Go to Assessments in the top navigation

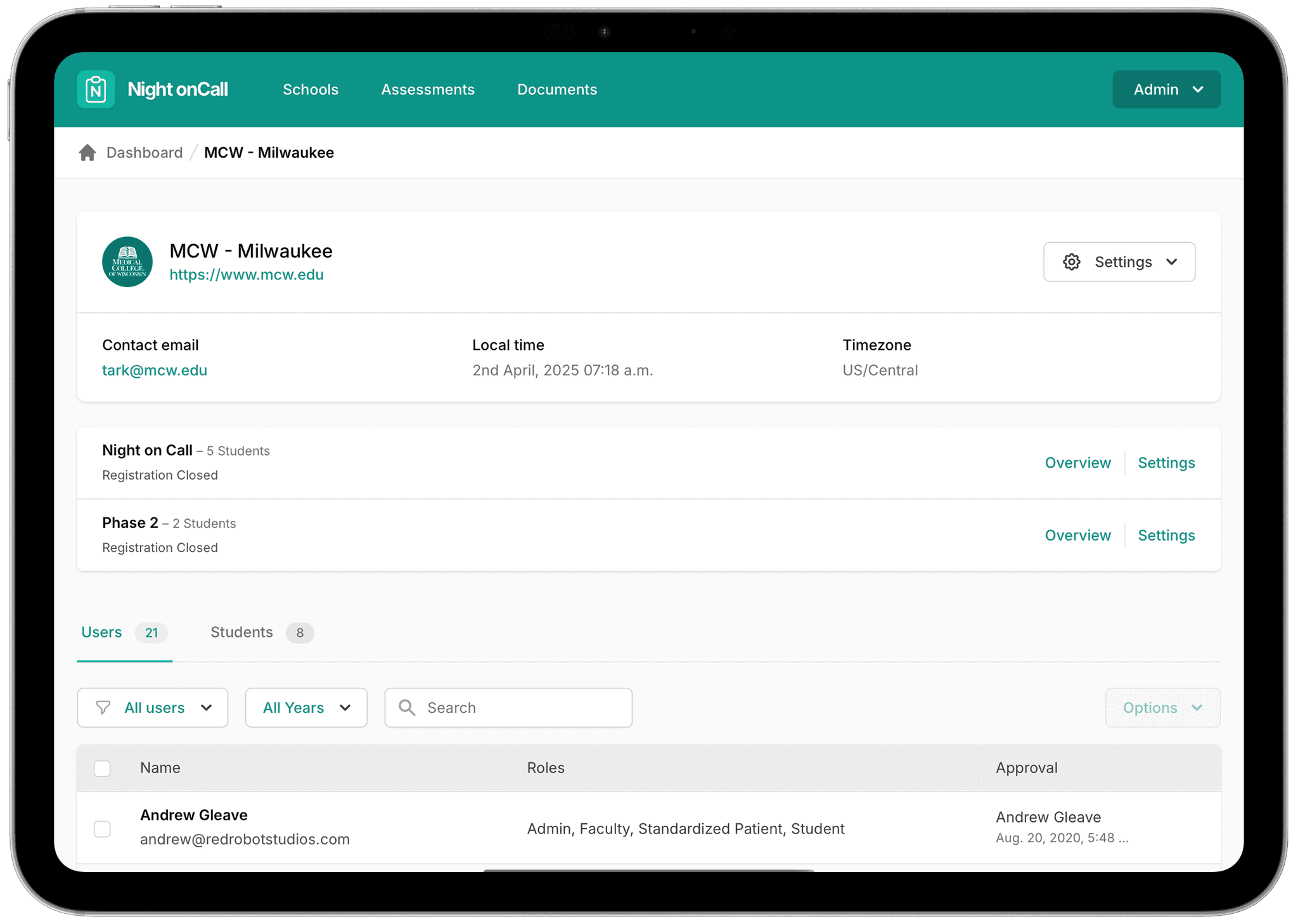(x=428, y=89)
